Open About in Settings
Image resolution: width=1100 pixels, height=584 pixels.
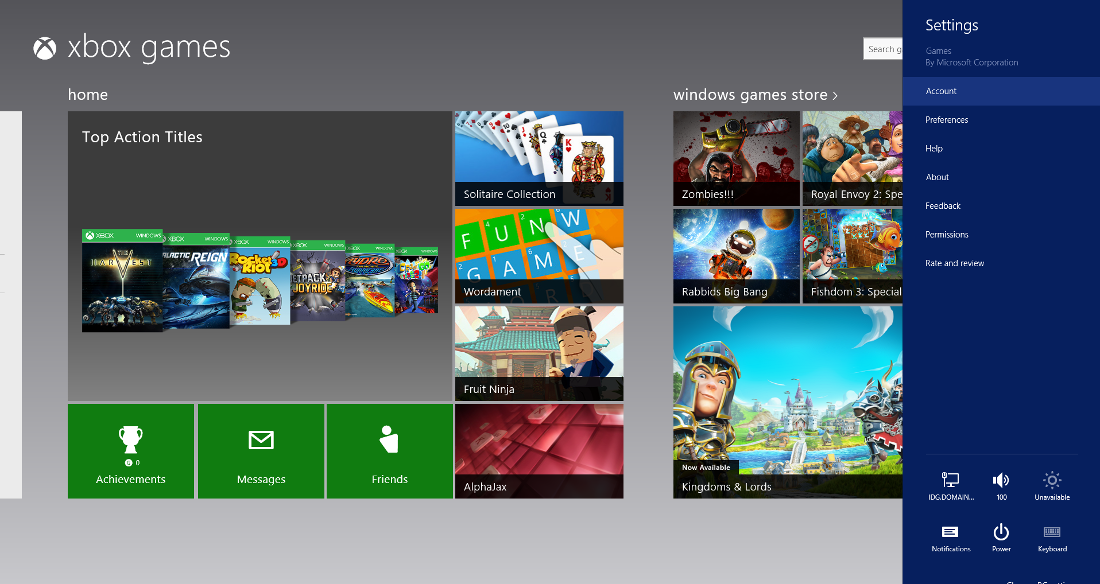937,178
